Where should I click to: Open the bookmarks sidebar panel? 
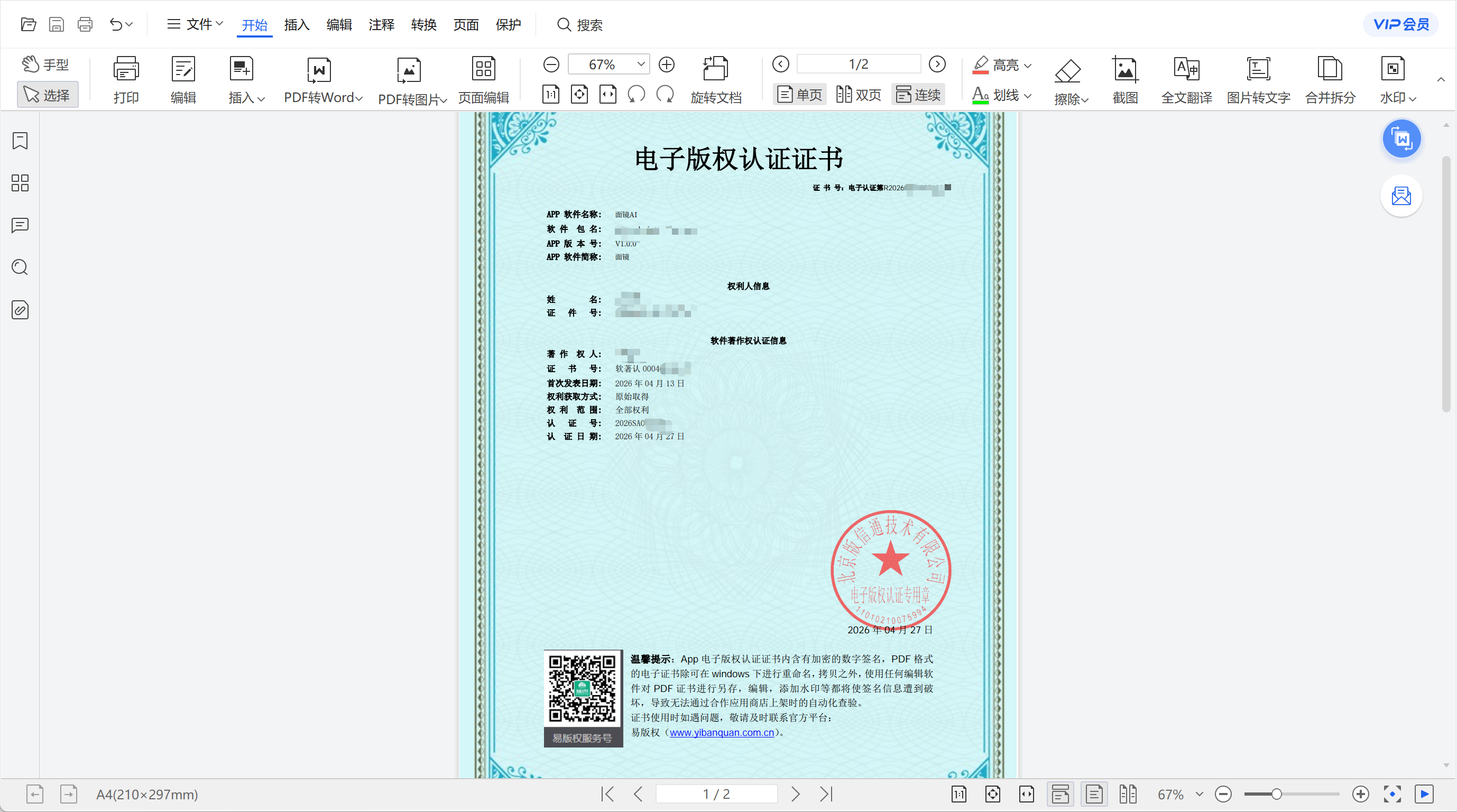point(21,141)
